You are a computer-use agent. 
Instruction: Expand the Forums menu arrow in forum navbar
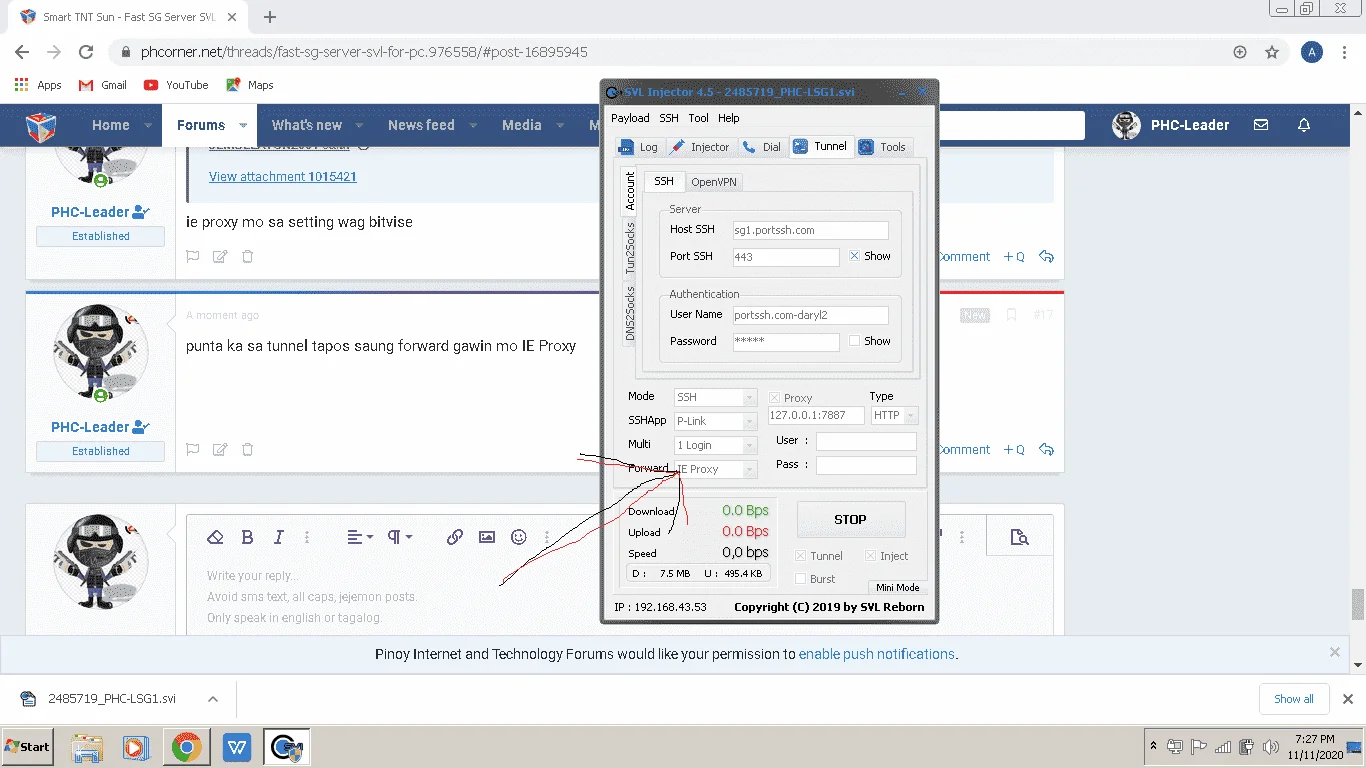tap(243, 126)
